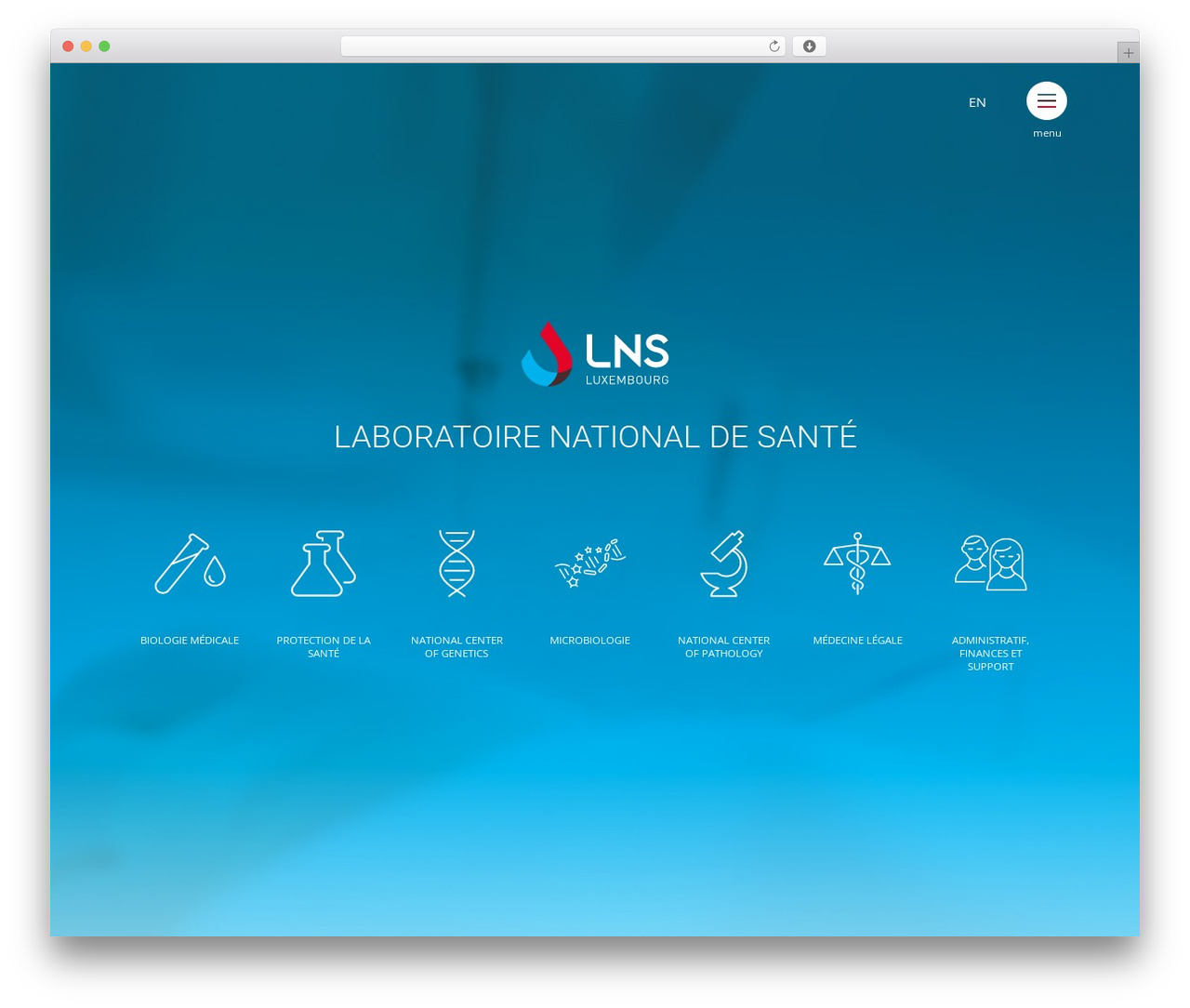Image resolution: width=1190 pixels, height=1008 pixels.
Task: Select the Protection de la Santé flask icon
Action: pos(324,564)
